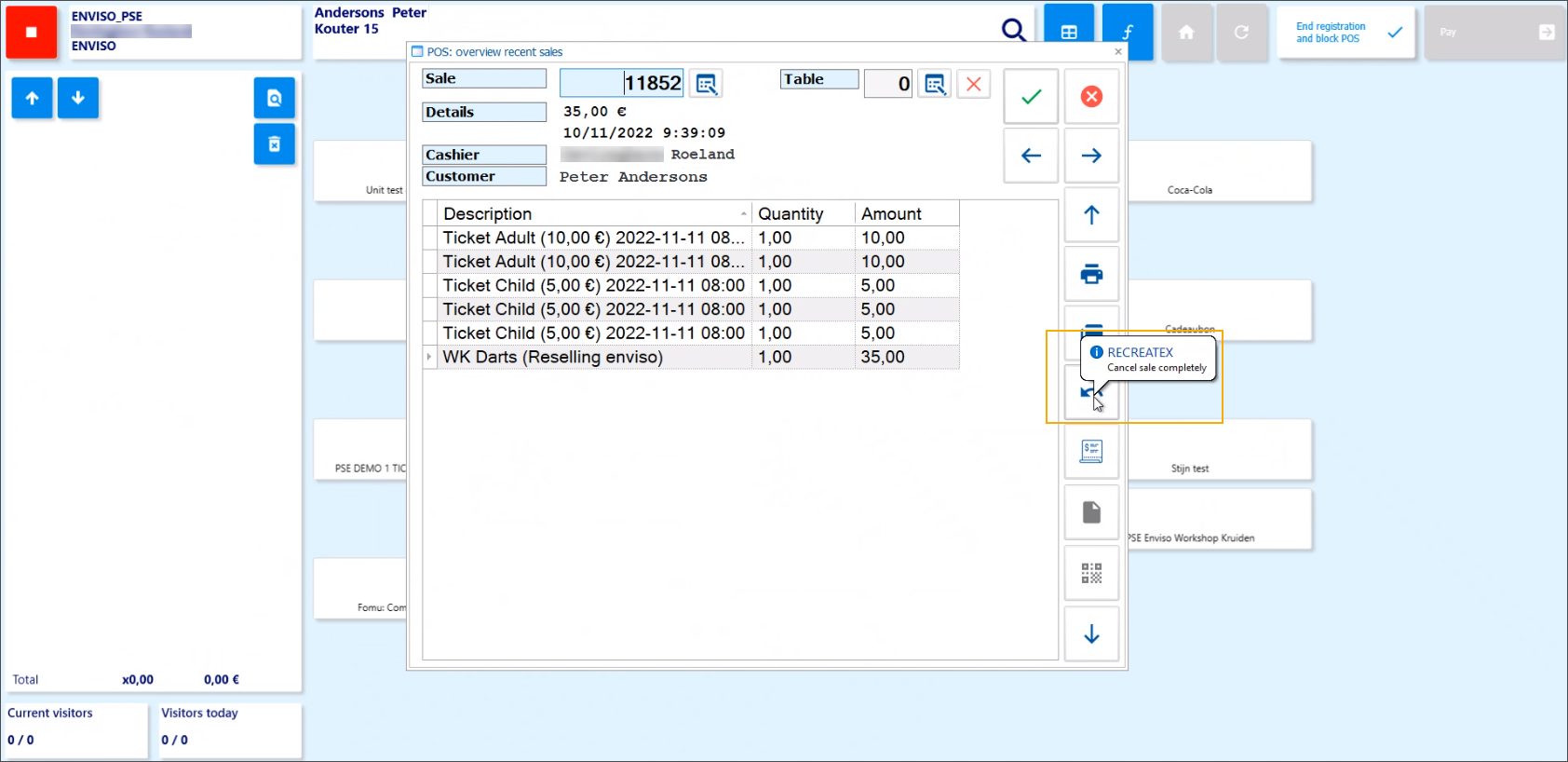
Task: Go to next sale with right arrow
Action: (1091, 156)
